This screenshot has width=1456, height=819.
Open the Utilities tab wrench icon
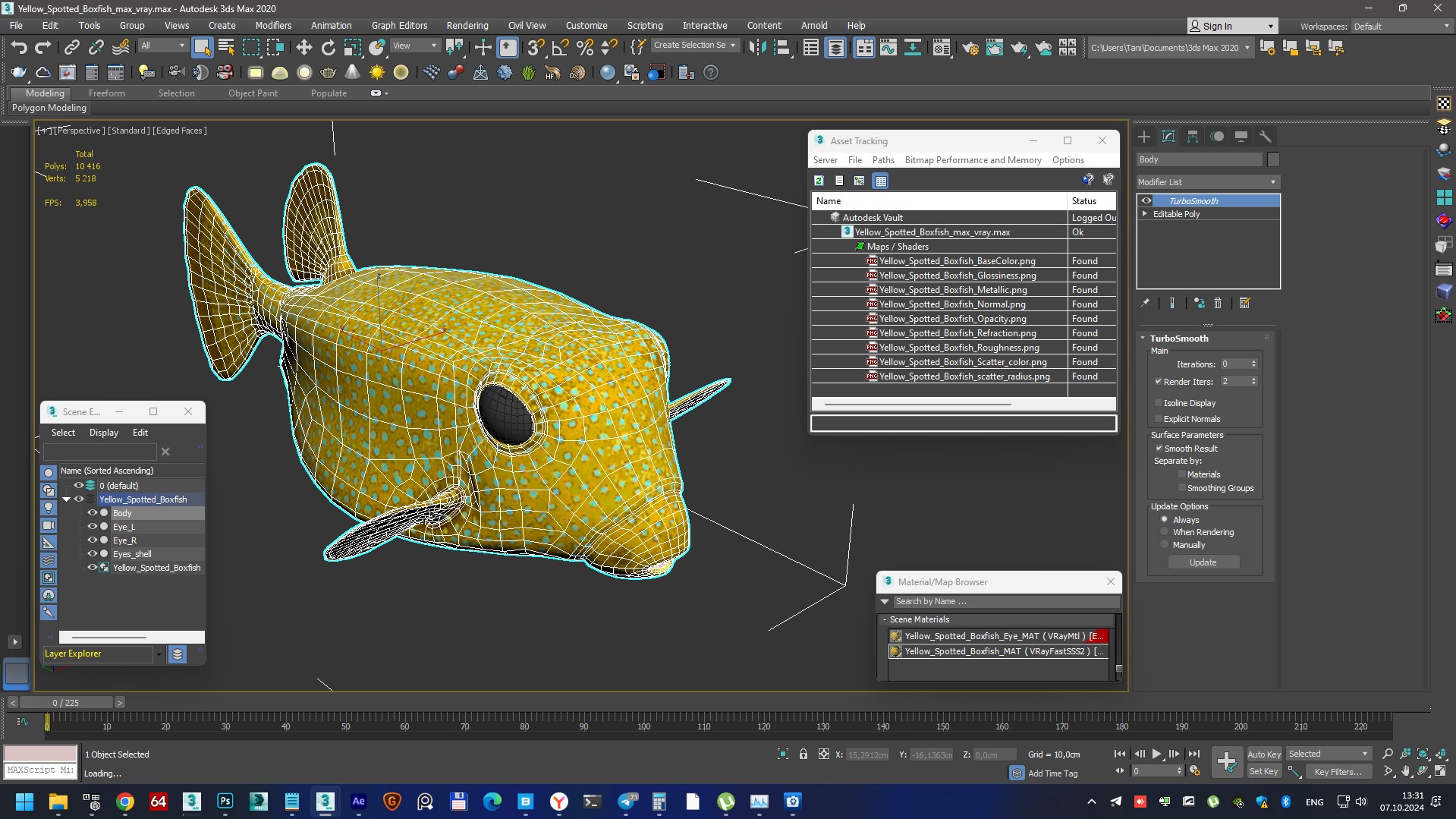[1266, 137]
